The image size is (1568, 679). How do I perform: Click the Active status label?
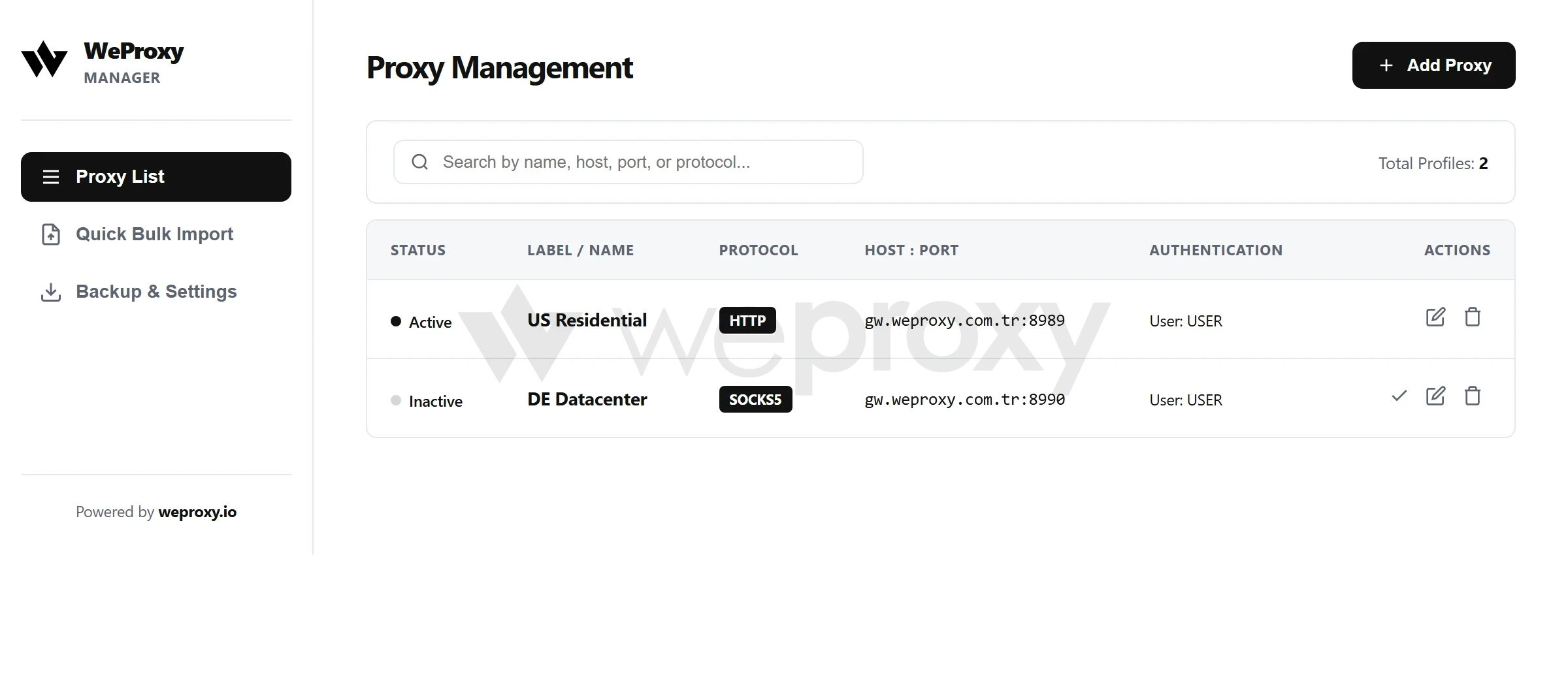(x=430, y=322)
